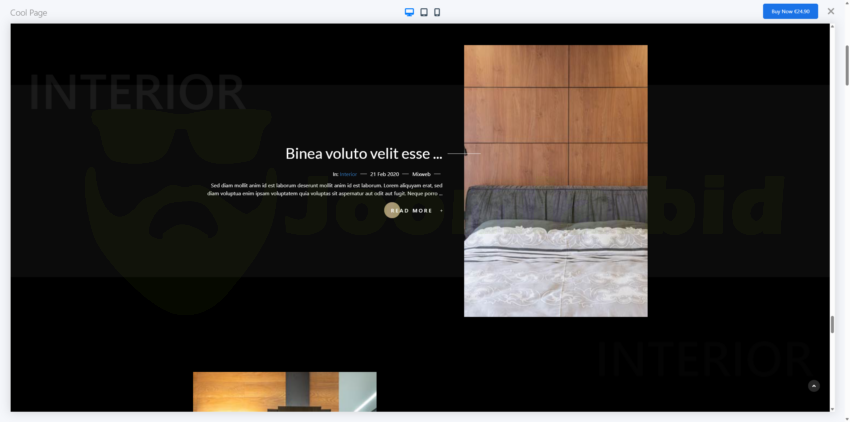This screenshot has width=850, height=422.
Task: Open the Interior category link
Action: click(x=348, y=174)
